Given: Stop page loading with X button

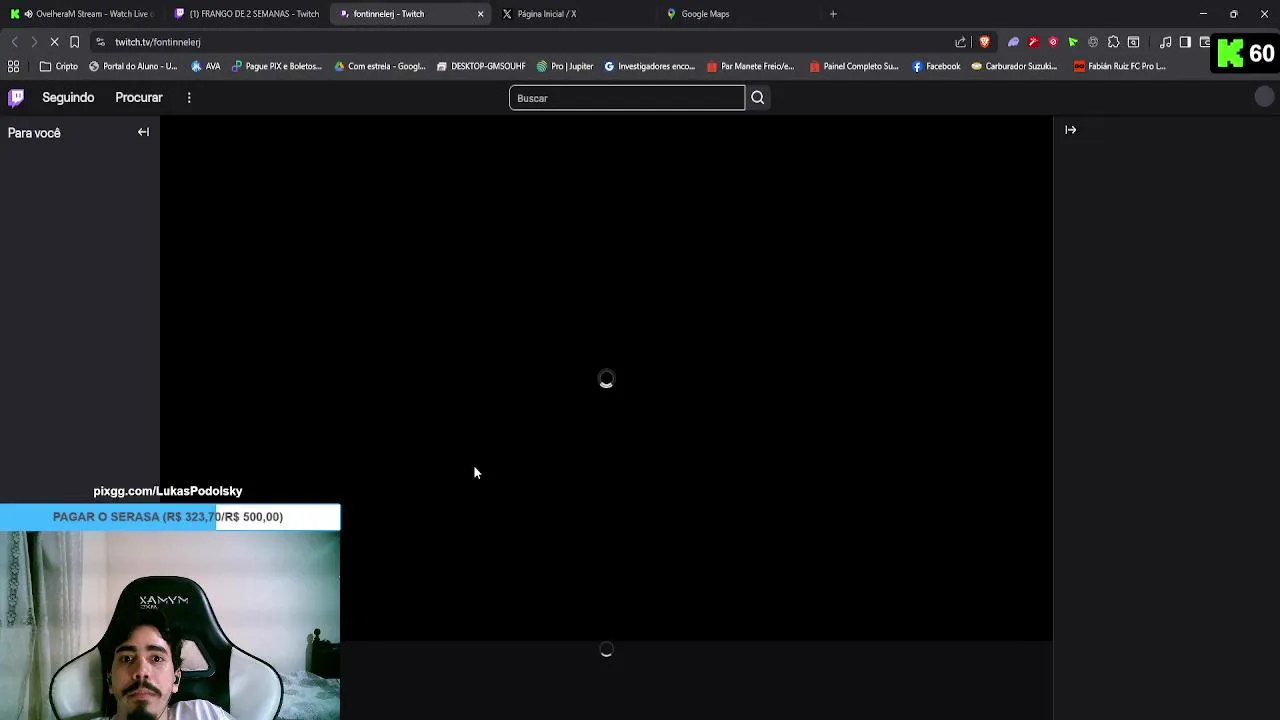Looking at the screenshot, I should point(54,42).
